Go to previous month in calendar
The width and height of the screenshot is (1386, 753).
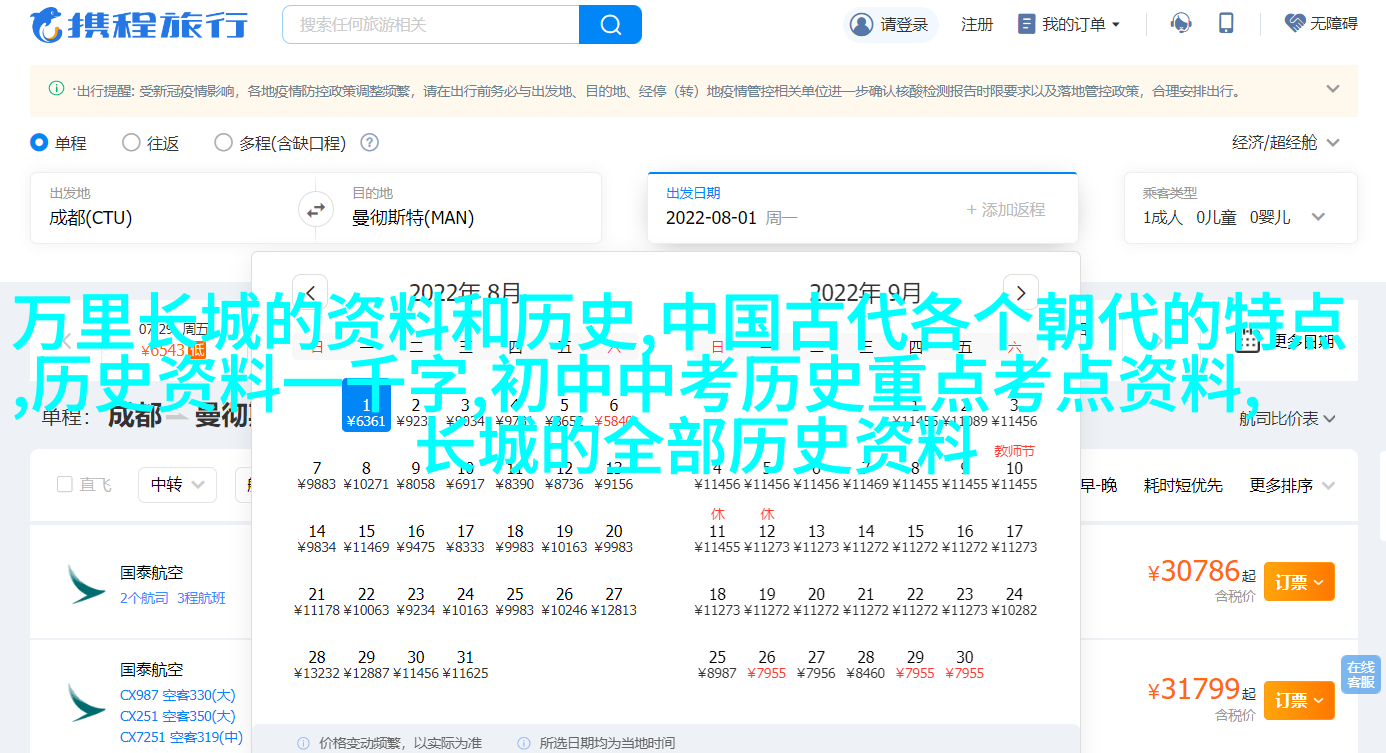click(x=310, y=293)
